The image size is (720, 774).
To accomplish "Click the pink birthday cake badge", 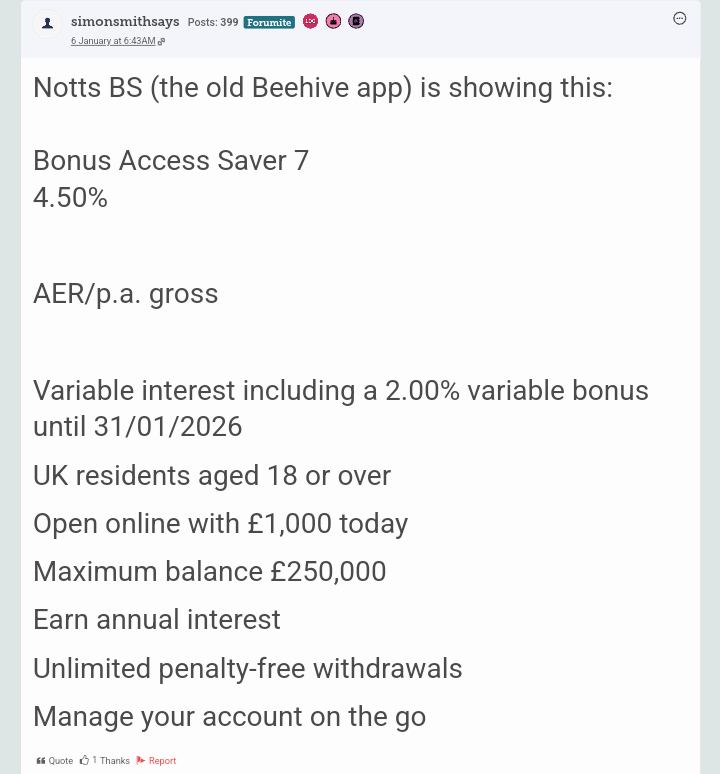I will point(333,21).
